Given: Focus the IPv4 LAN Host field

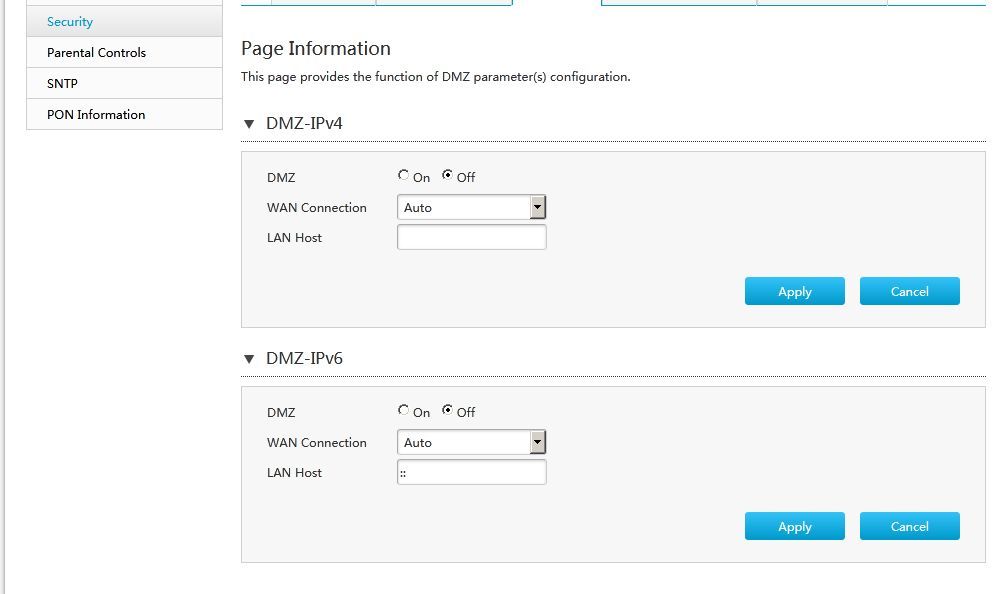Looking at the screenshot, I should point(472,237).
